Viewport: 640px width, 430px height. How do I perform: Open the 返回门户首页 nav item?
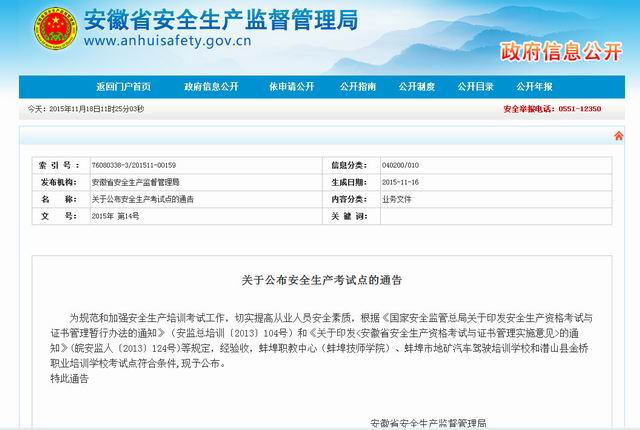pos(123,87)
